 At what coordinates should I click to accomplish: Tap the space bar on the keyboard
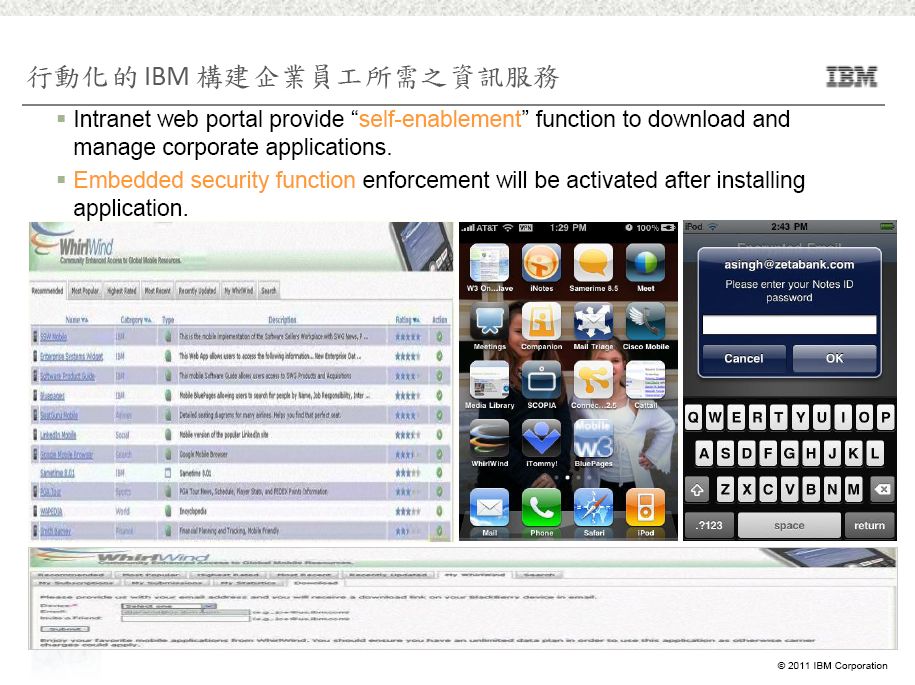tap(789, 525)
